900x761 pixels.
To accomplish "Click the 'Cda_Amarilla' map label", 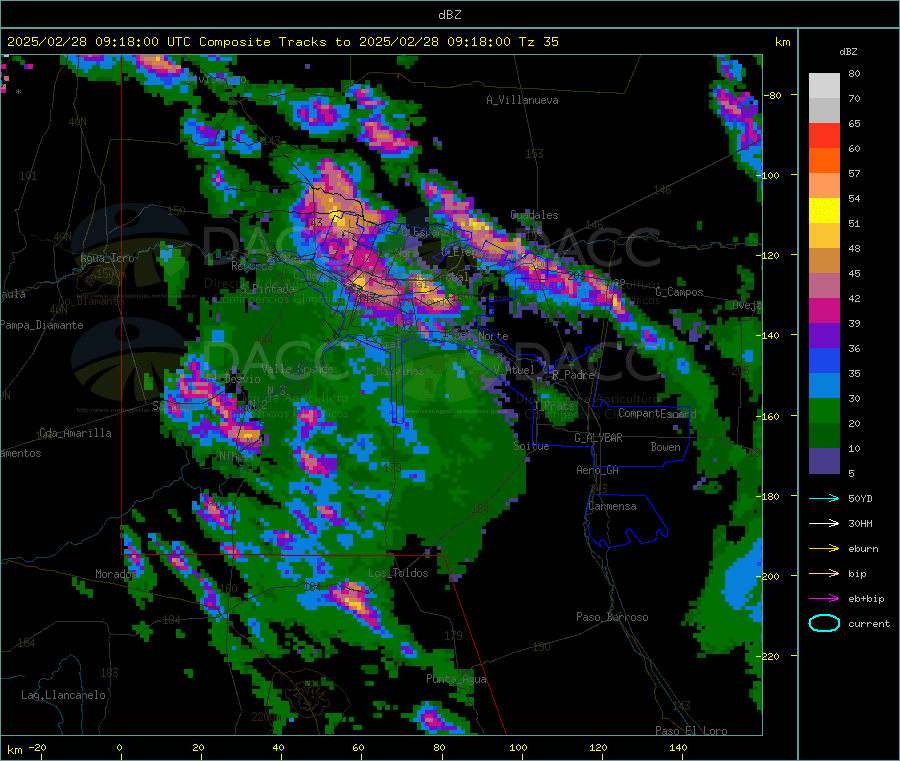I will click(x=75, y=433).
